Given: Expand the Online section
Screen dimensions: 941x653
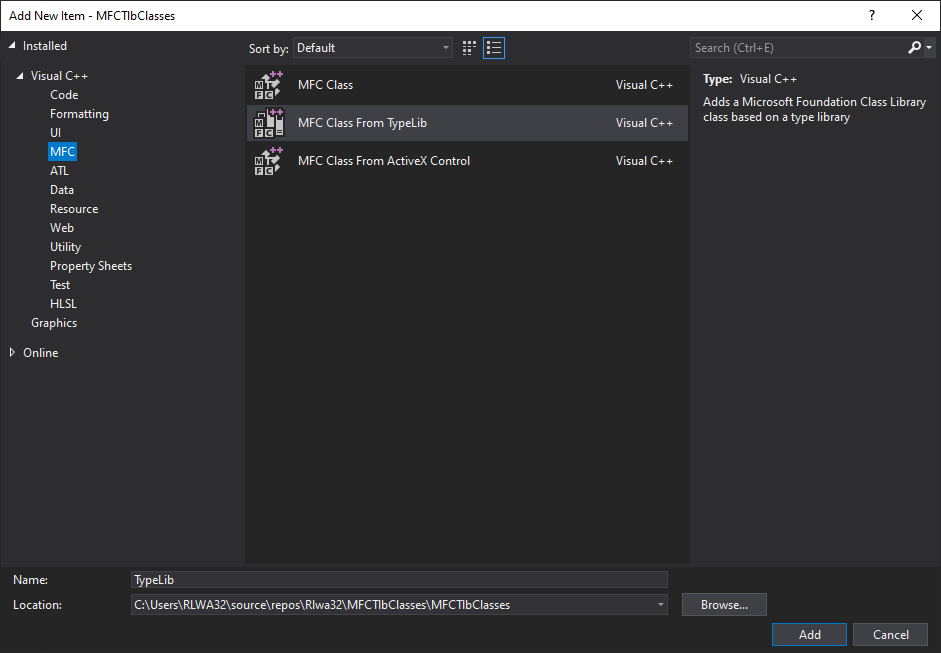Looking at the screenshot, I should pos(12,352).
